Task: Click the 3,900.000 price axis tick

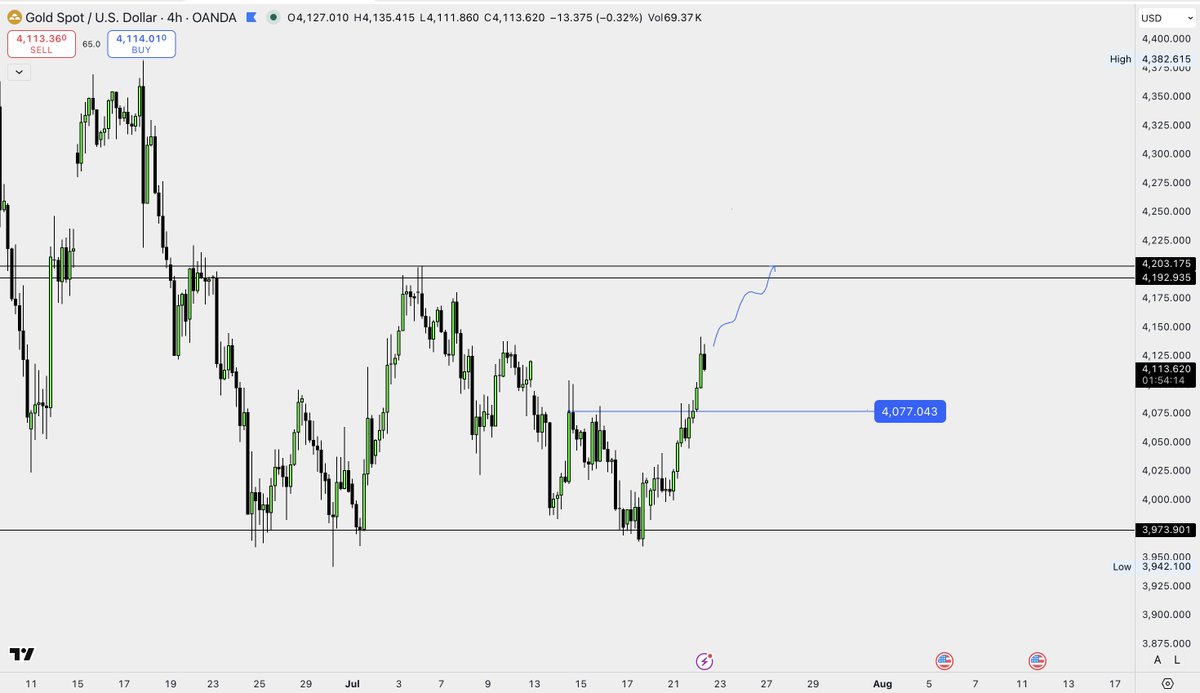Action: 1166,615
